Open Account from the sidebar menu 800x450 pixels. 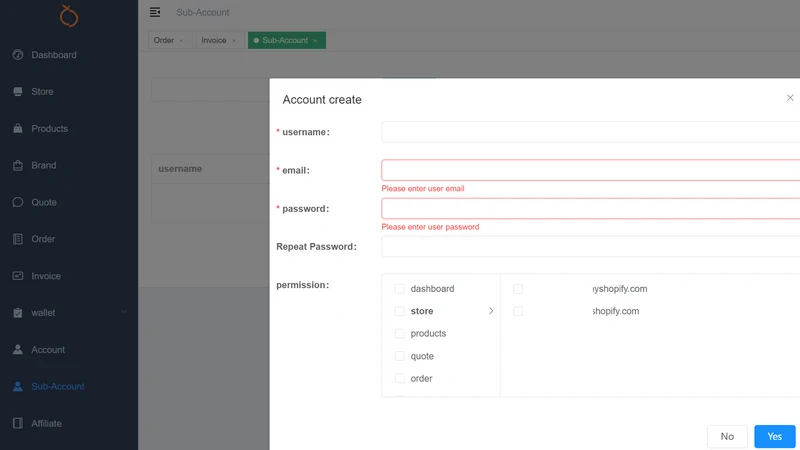[x=48, y=349]
